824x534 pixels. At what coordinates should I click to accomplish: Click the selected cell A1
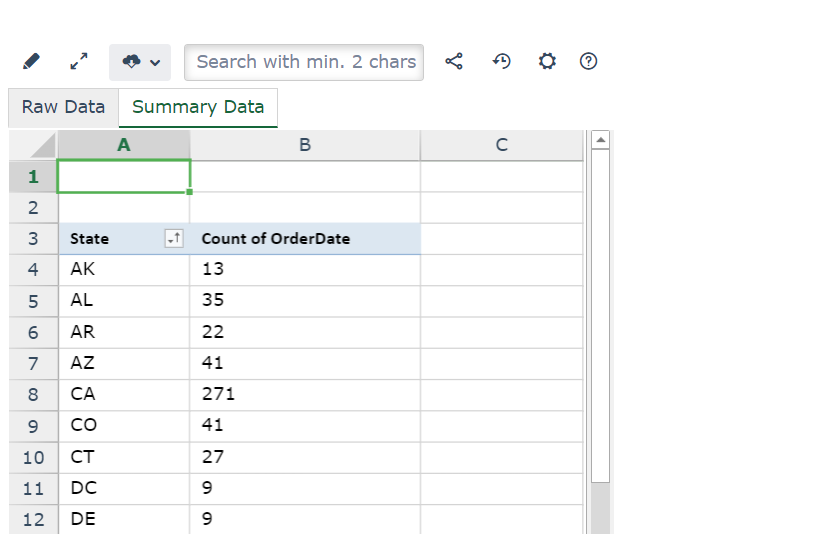pos(123,177)
